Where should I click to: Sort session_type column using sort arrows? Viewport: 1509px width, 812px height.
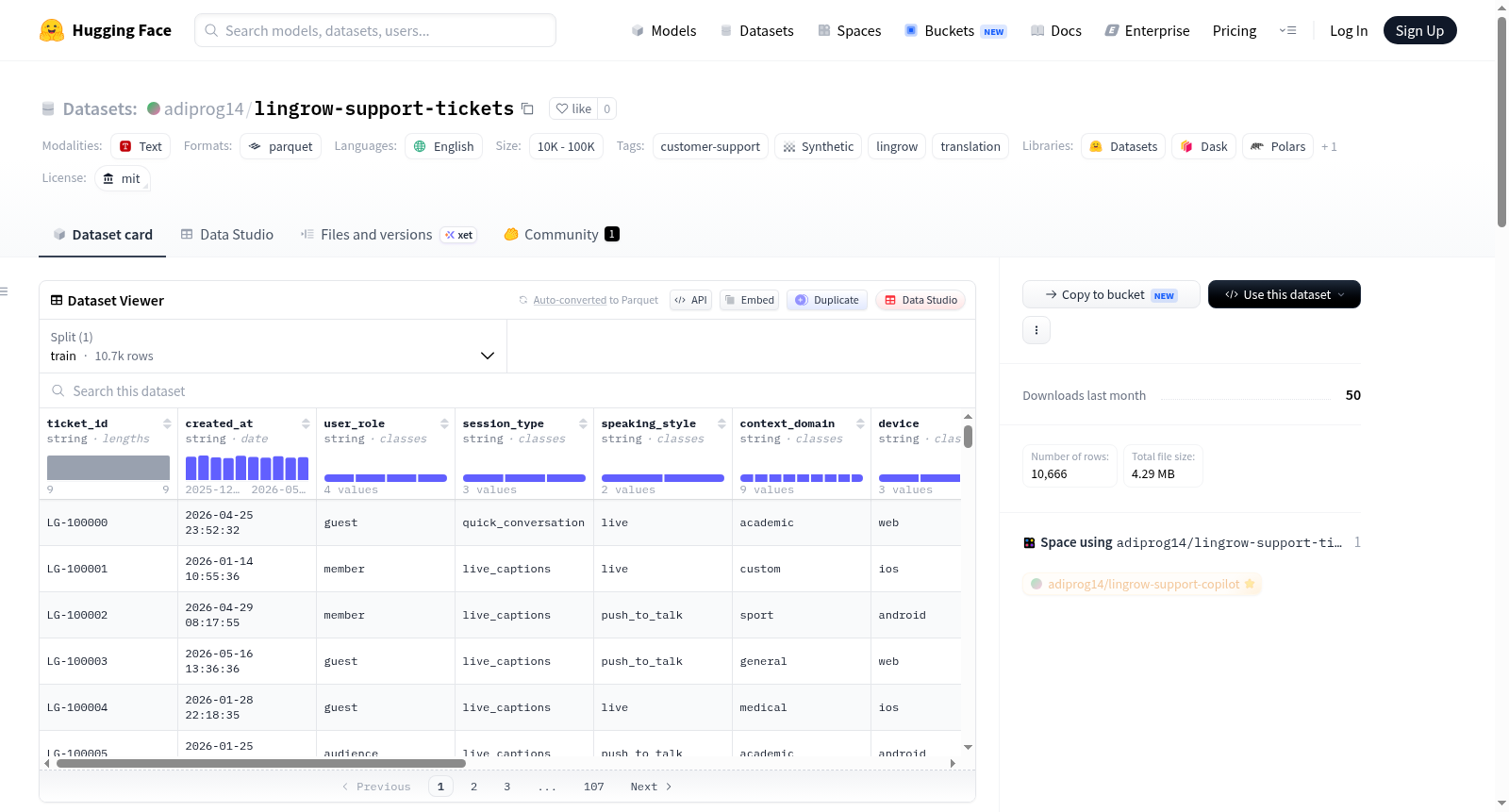tap(583, 423)
